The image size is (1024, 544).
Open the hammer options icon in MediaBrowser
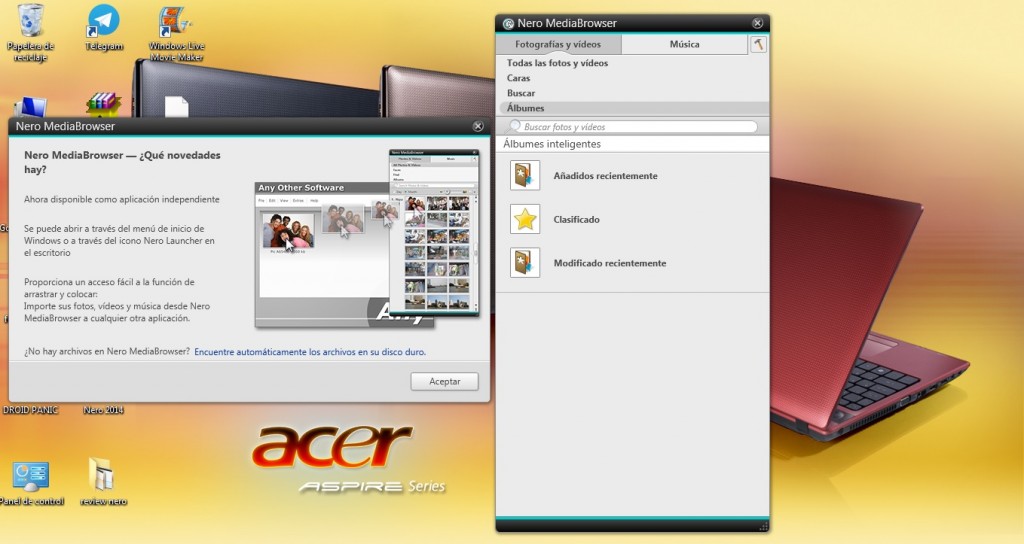coord(758,44)
